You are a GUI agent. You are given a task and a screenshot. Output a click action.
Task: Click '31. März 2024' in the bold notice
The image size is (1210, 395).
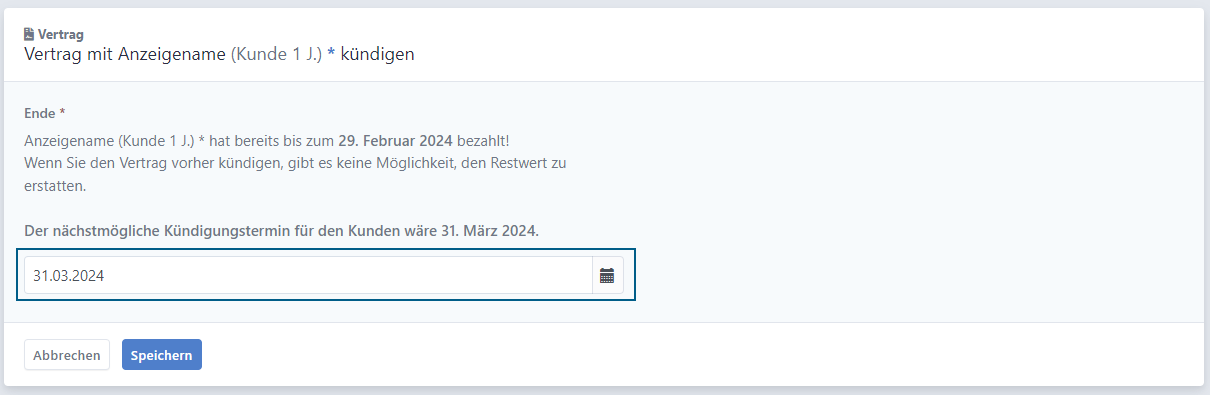(489, 230)
